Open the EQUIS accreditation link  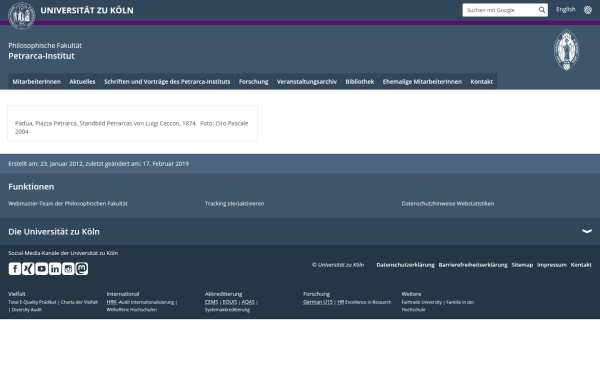[230, 302]
